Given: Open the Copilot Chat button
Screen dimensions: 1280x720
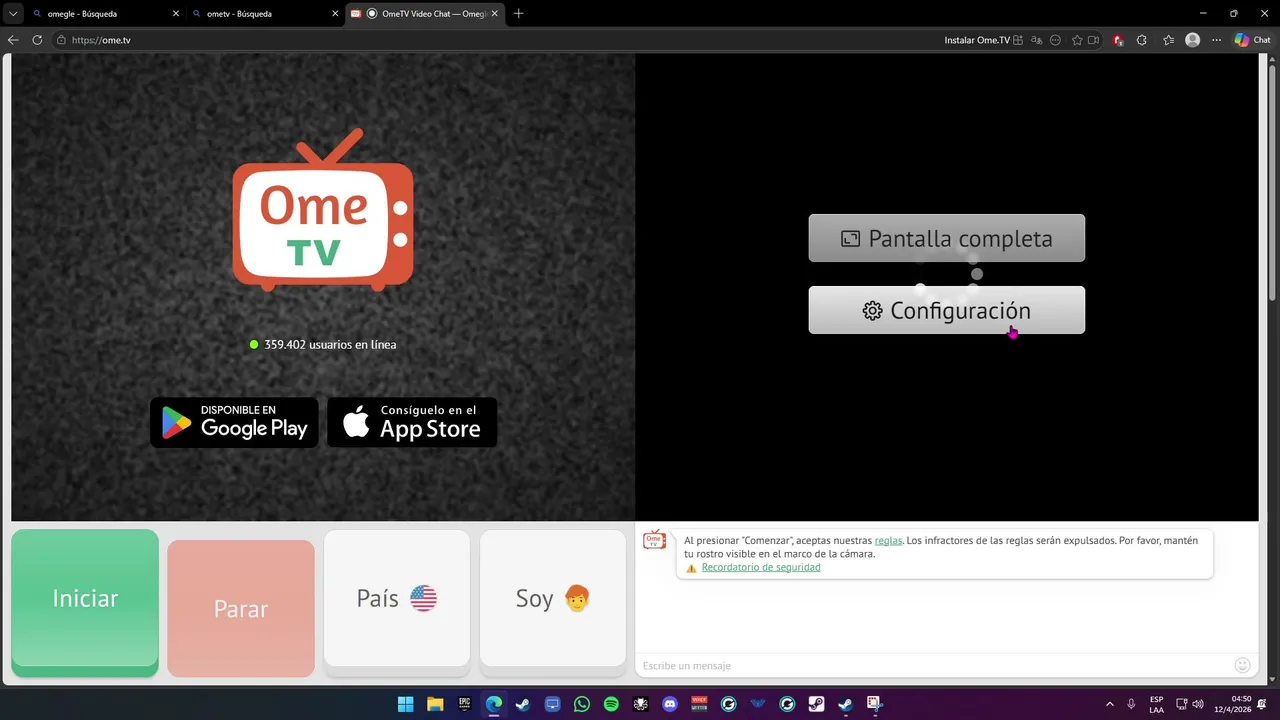Looking at the screenshot, I should [1252, 40].
